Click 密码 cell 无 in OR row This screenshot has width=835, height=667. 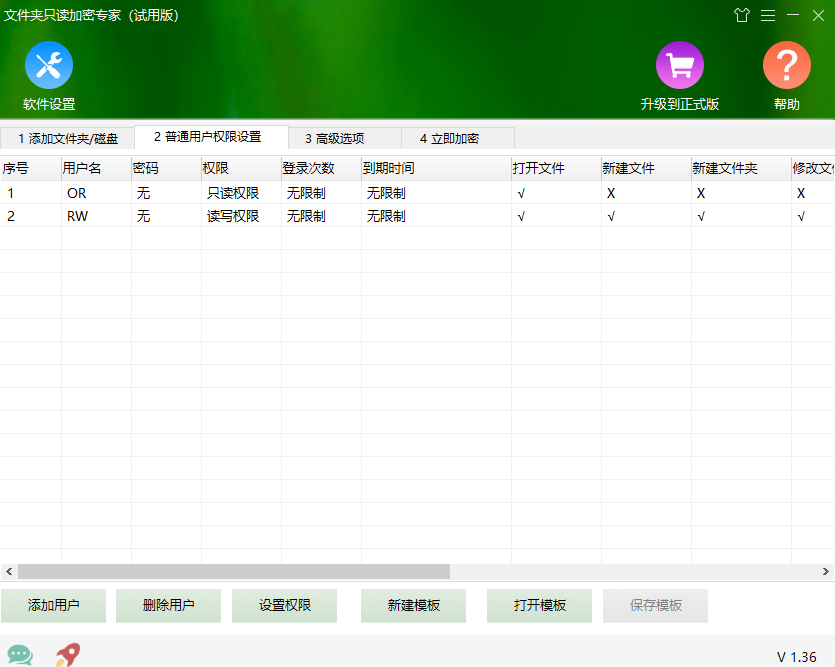pos(143,193)
